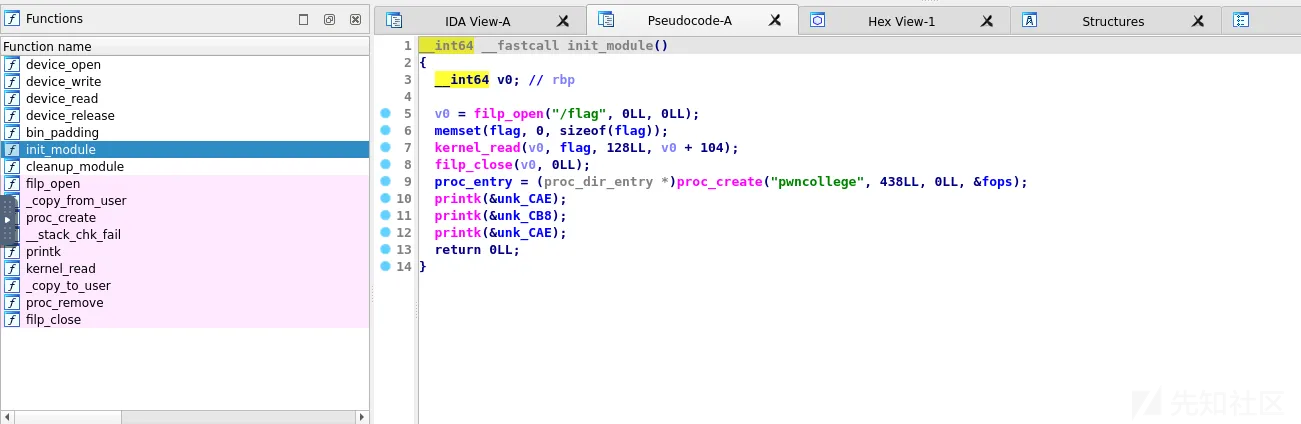Toggle breakpoint dot on line 6
The height and width of the screenshot is (424, 1301).
(385, 131)
